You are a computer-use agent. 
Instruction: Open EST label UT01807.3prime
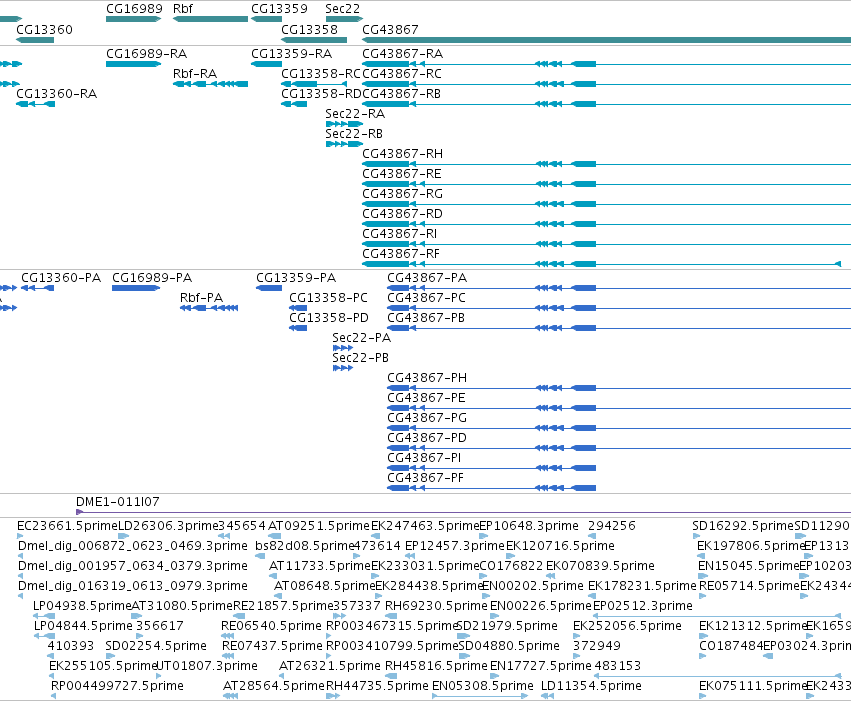tap(207, 666)
